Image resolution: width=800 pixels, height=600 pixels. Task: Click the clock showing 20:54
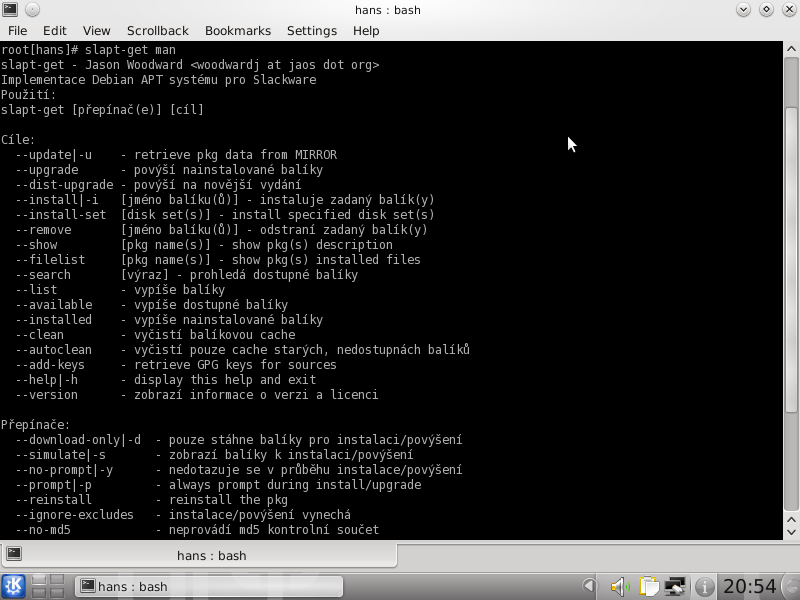point(749,586)
